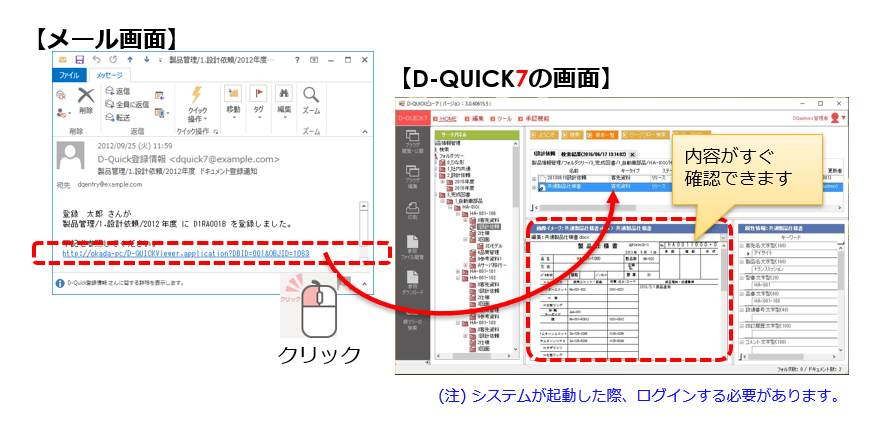Go to previous item with blue up arrow
The image size is (895, 430).
click(130, 59)
